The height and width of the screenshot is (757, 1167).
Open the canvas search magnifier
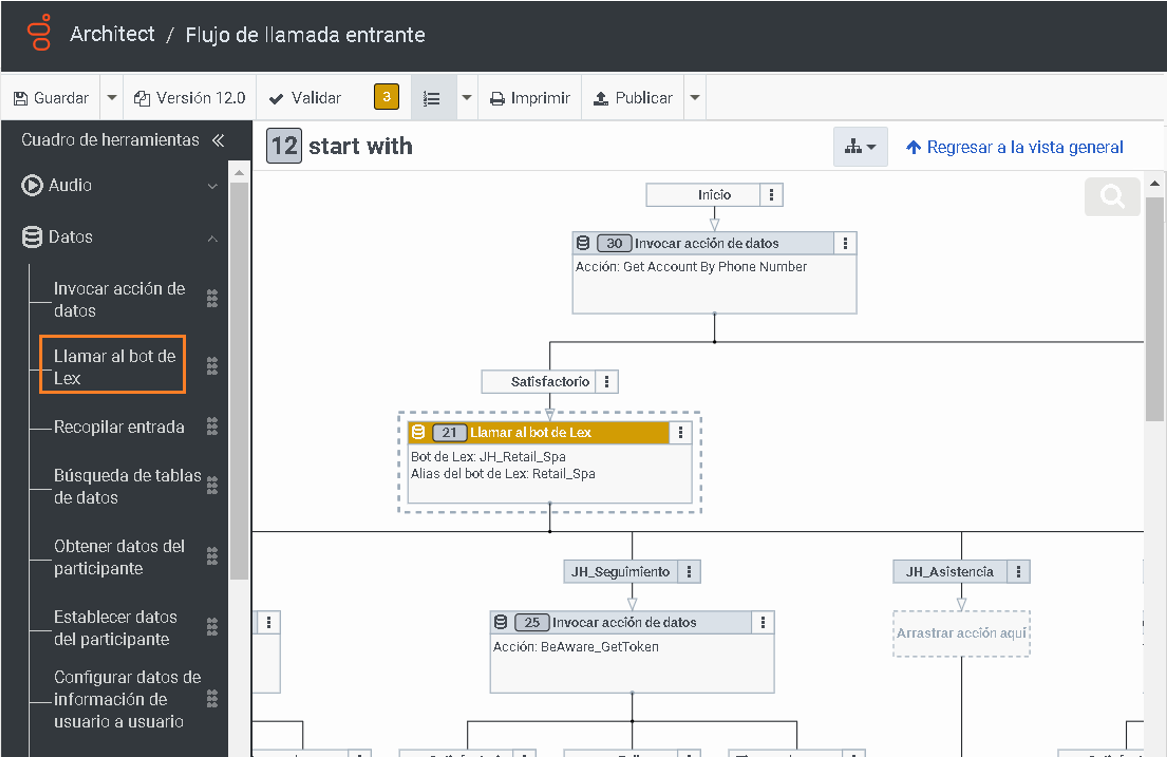pos(1112,196)
